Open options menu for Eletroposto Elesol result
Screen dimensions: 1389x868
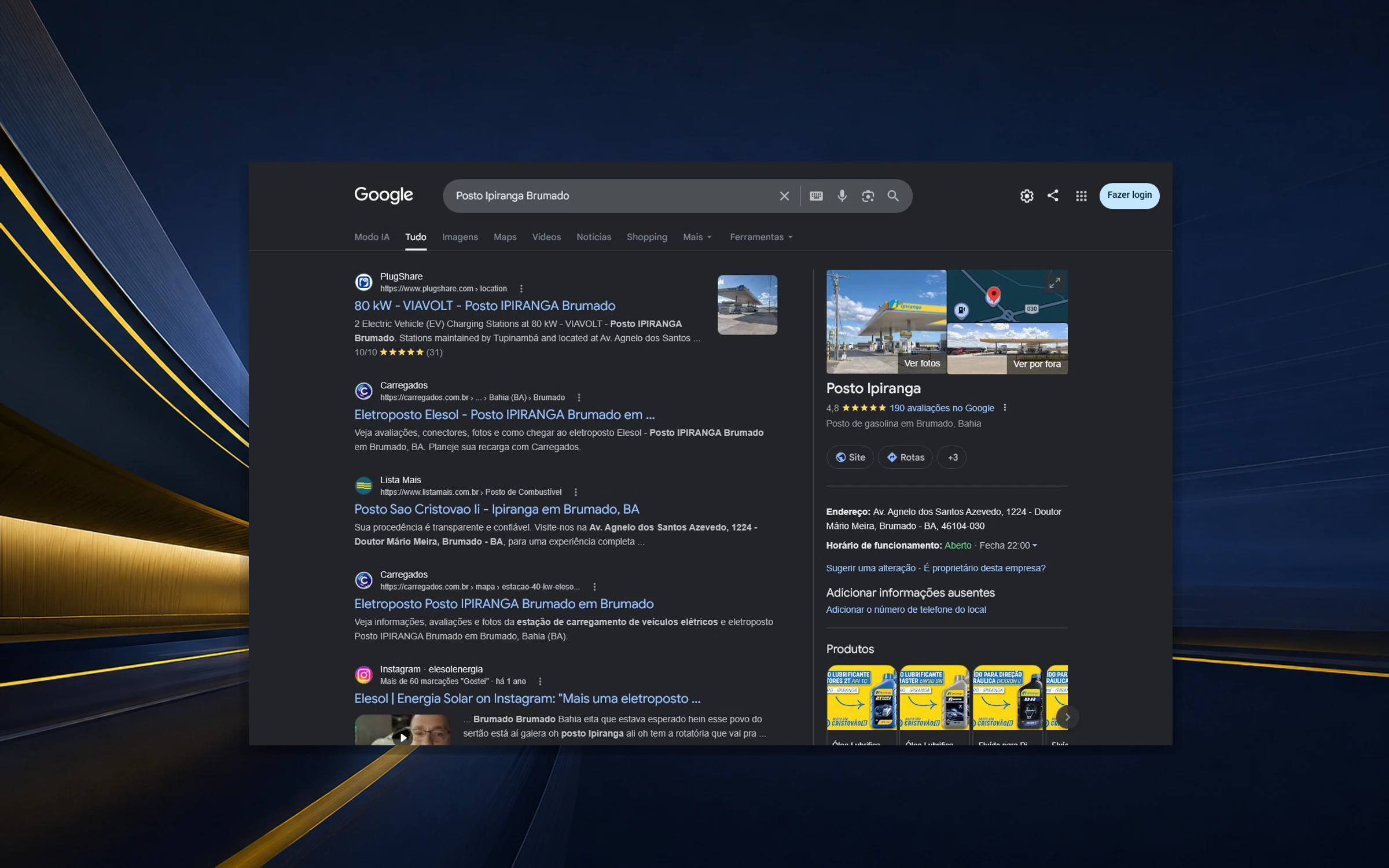pos(579,398)
